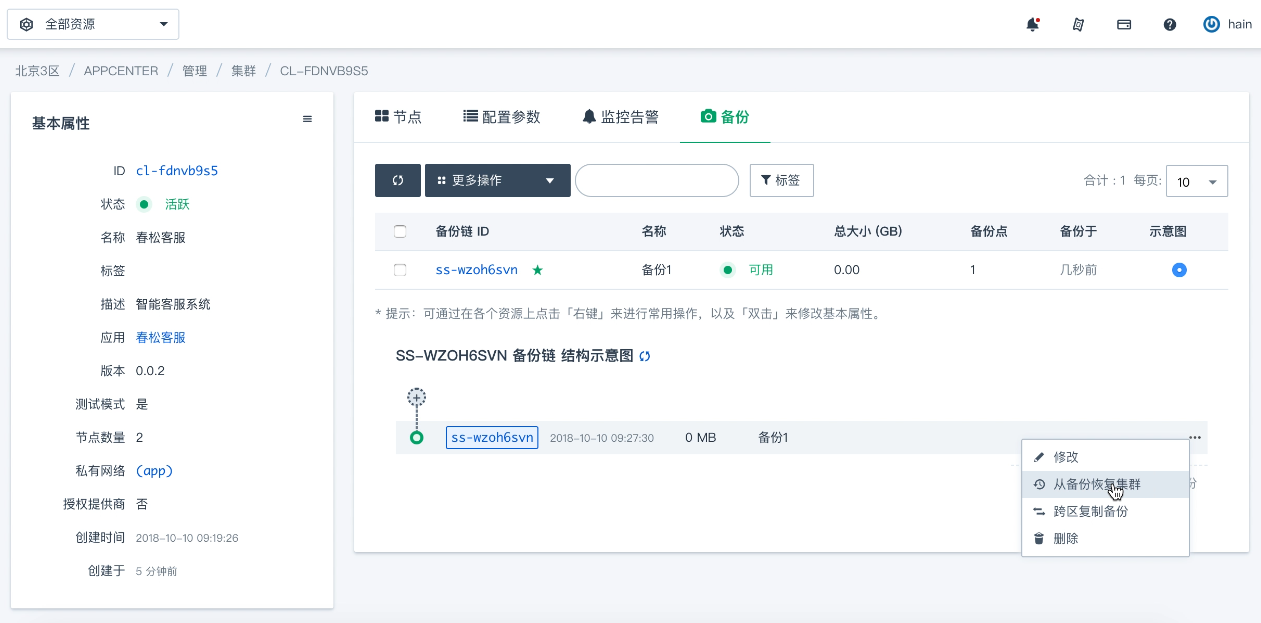Go to 集群 breadcrumb
1261x623 pixels.
[243, 71]
